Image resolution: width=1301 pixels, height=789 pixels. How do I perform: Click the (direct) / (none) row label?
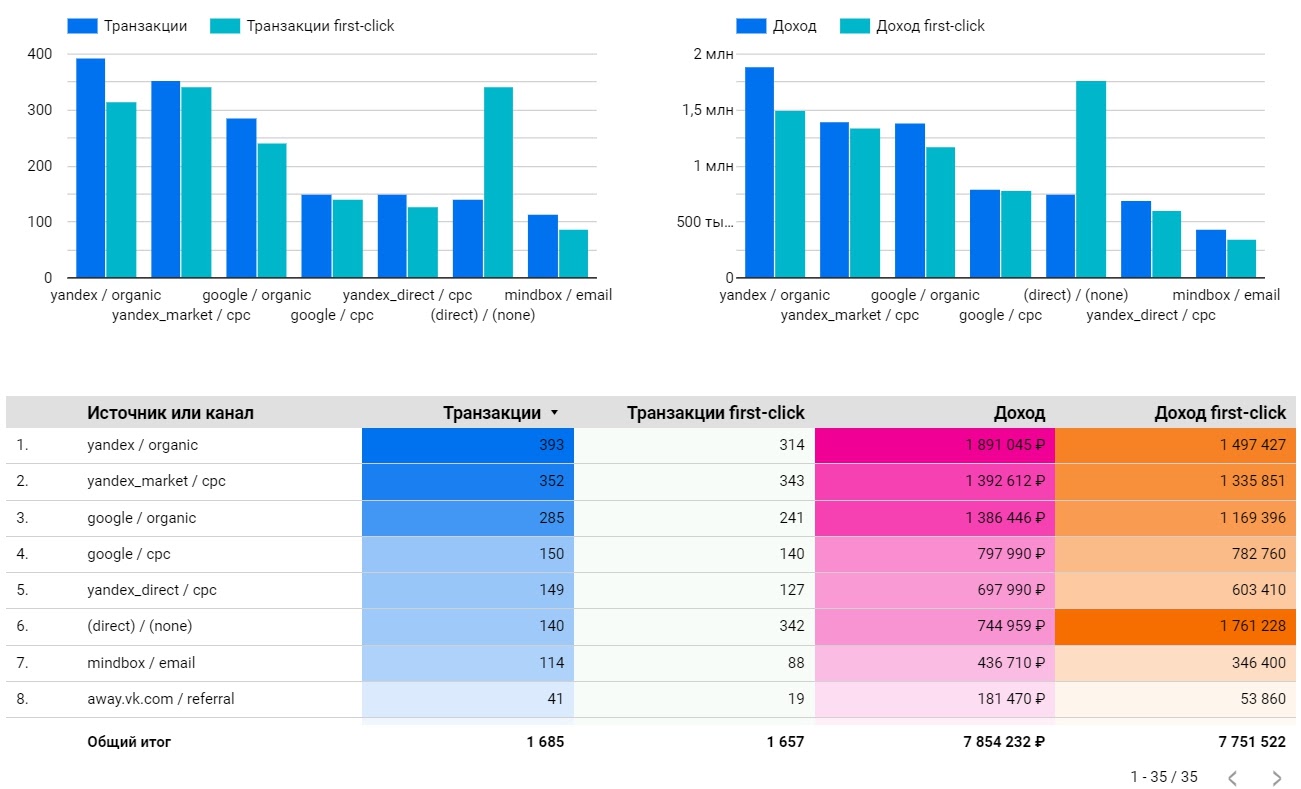point(139,626)
